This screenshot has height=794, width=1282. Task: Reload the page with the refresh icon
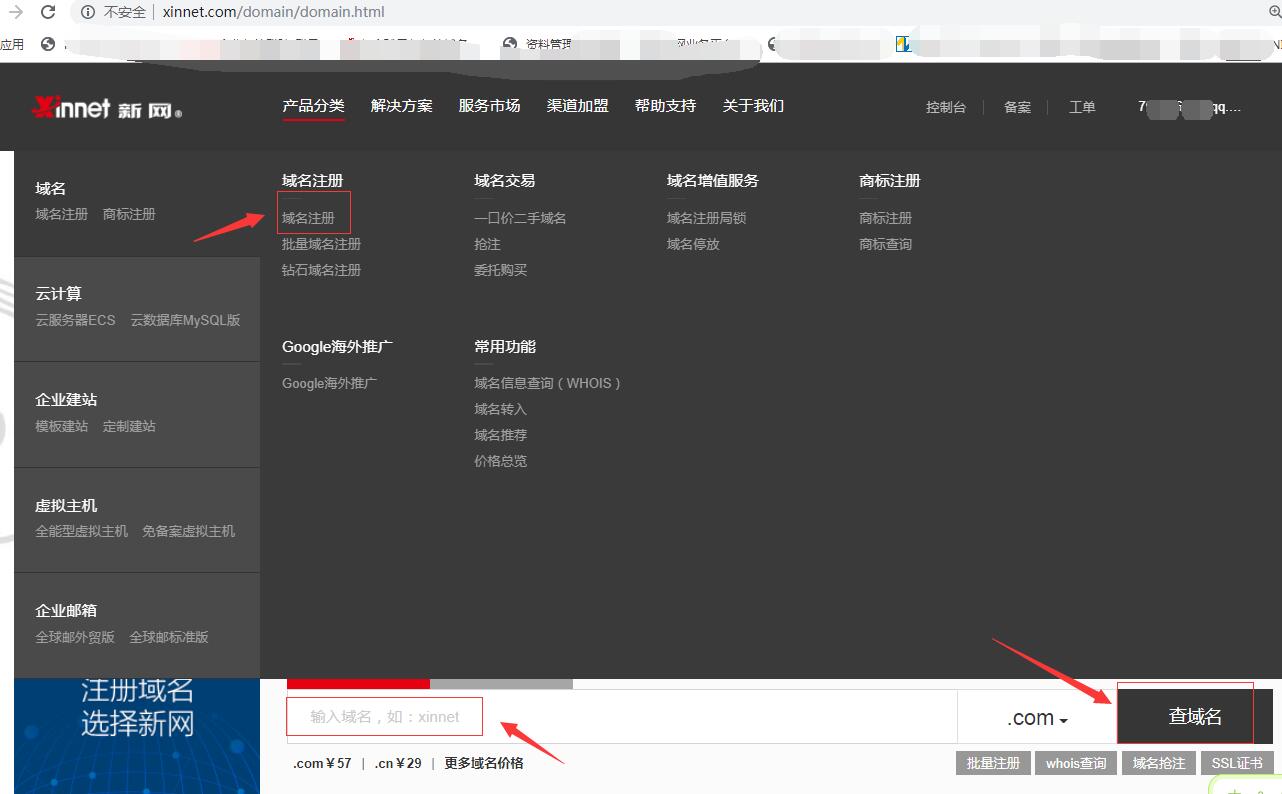tap(48, 12)
